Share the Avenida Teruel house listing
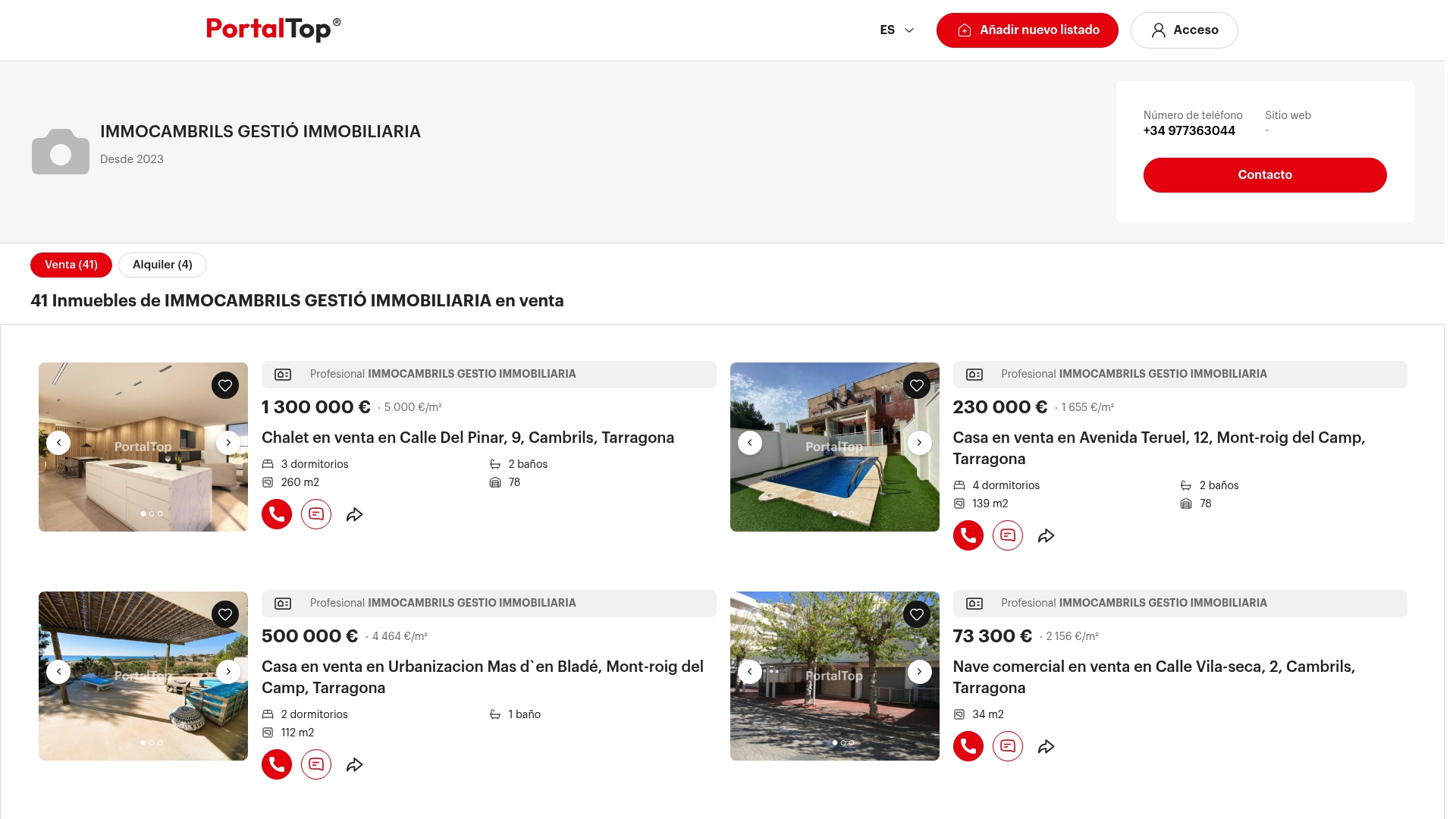Screen dimensions: 1456x819 tap(1046, 536)
